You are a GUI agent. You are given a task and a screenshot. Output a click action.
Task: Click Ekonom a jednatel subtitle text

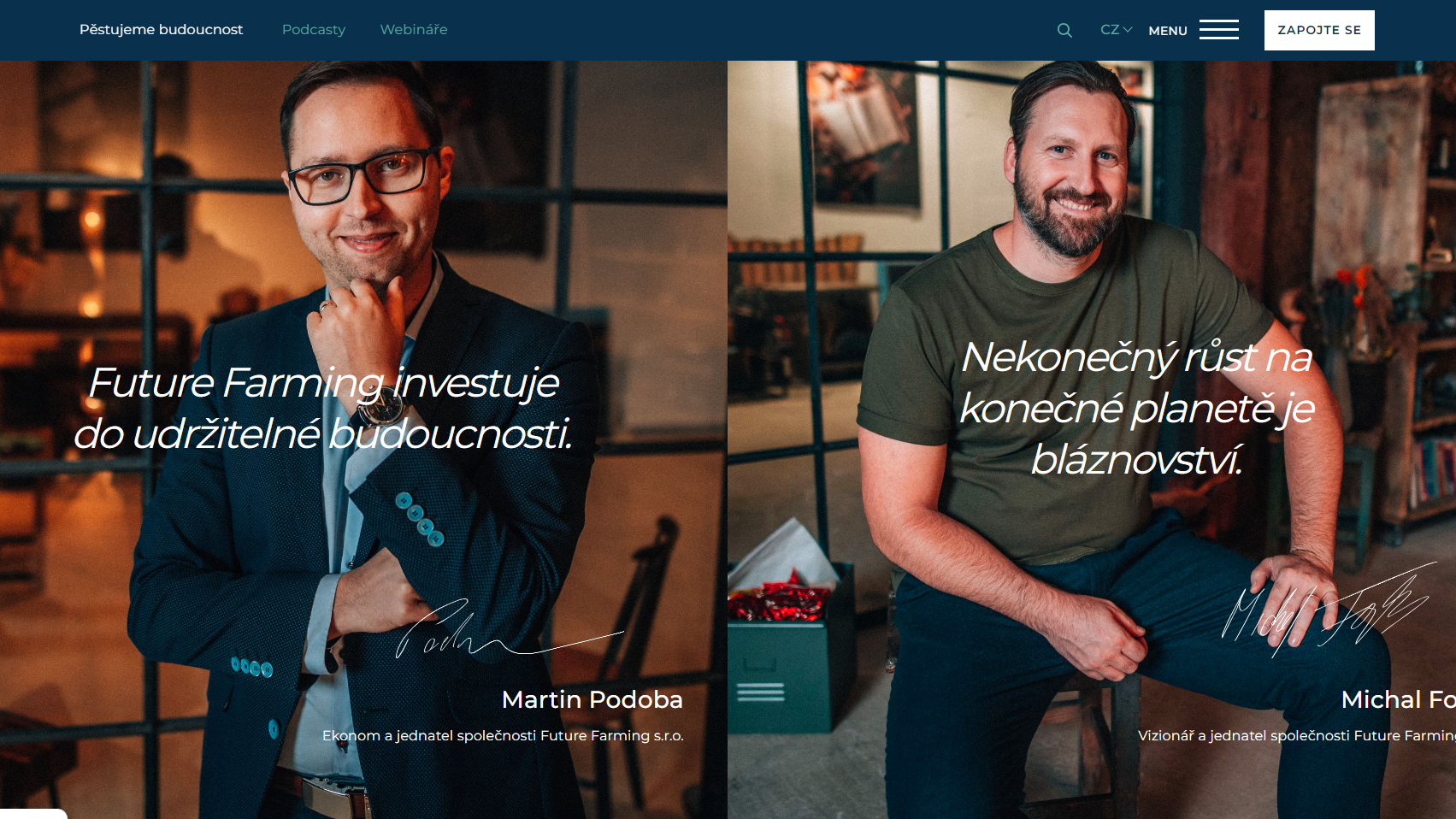click(503, 735)
